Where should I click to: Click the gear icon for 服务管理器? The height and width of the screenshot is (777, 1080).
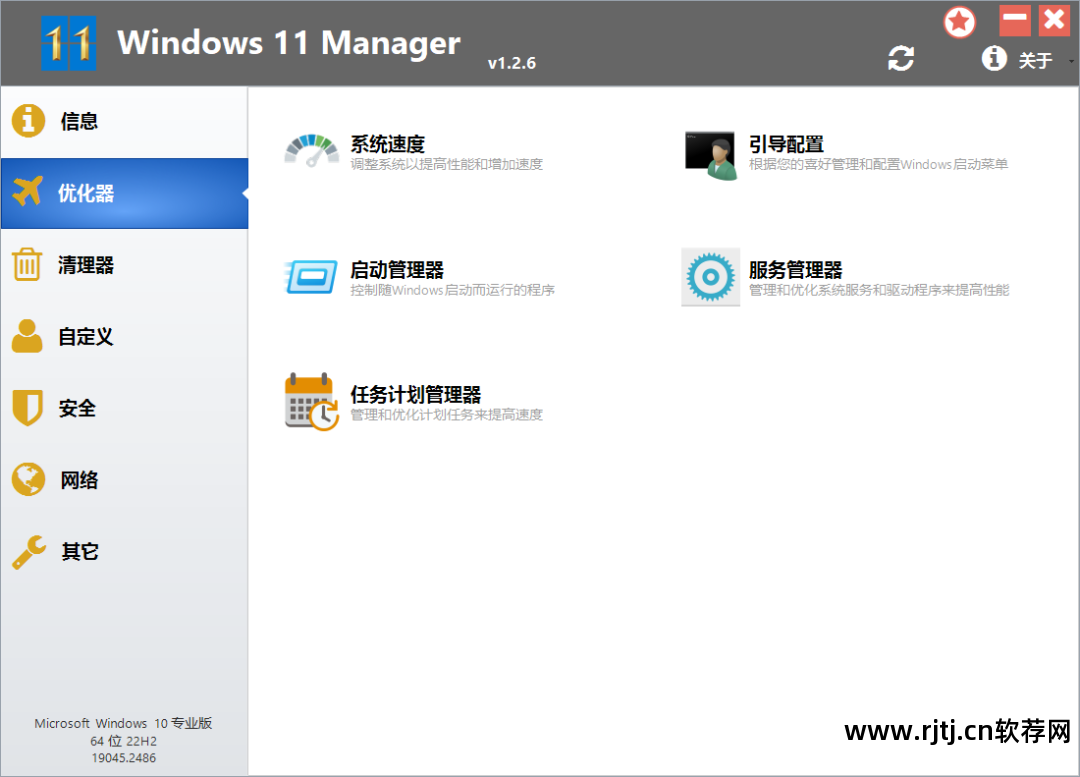click(x=711, y=277)
